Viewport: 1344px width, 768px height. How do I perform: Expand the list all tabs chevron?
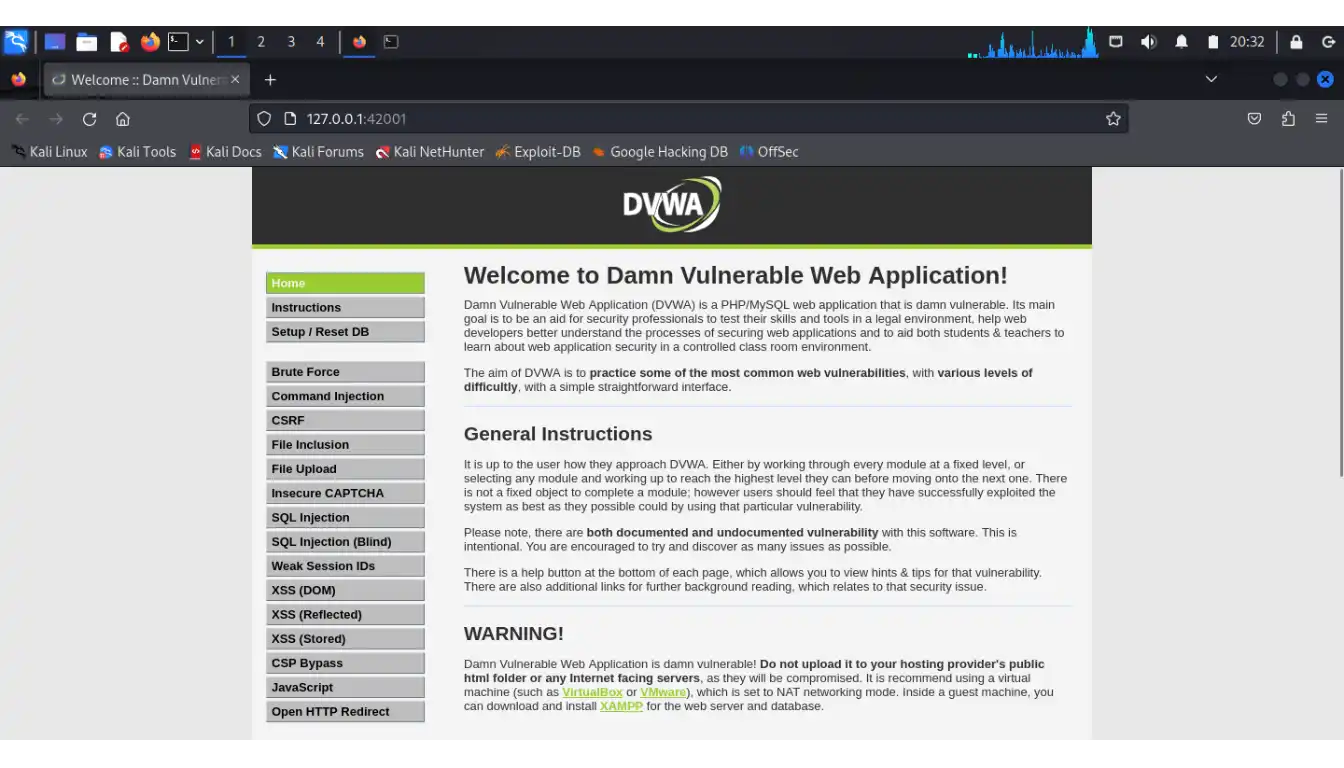[1211, 79]
